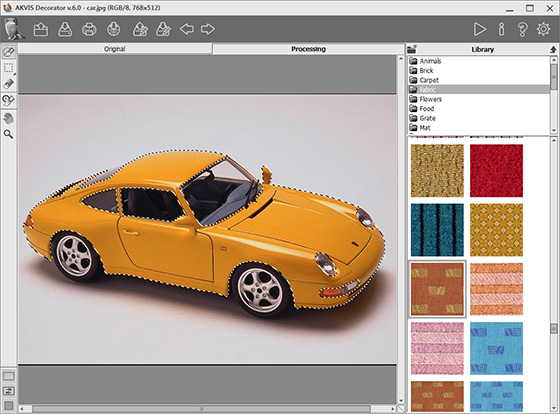560x414 pixels.
Task: Click the lowest gray square icon
Action: (x=9, y=405)
